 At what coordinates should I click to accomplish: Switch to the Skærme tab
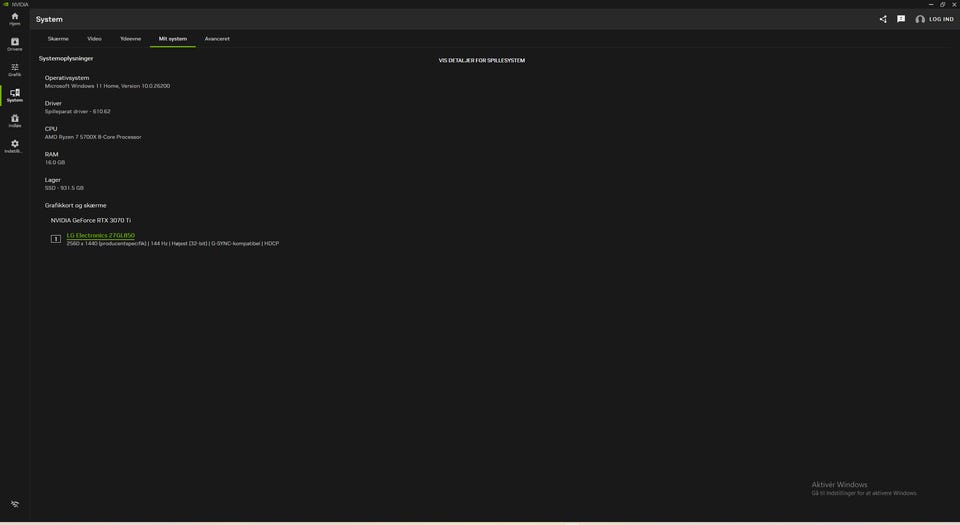tap(58, 39)
